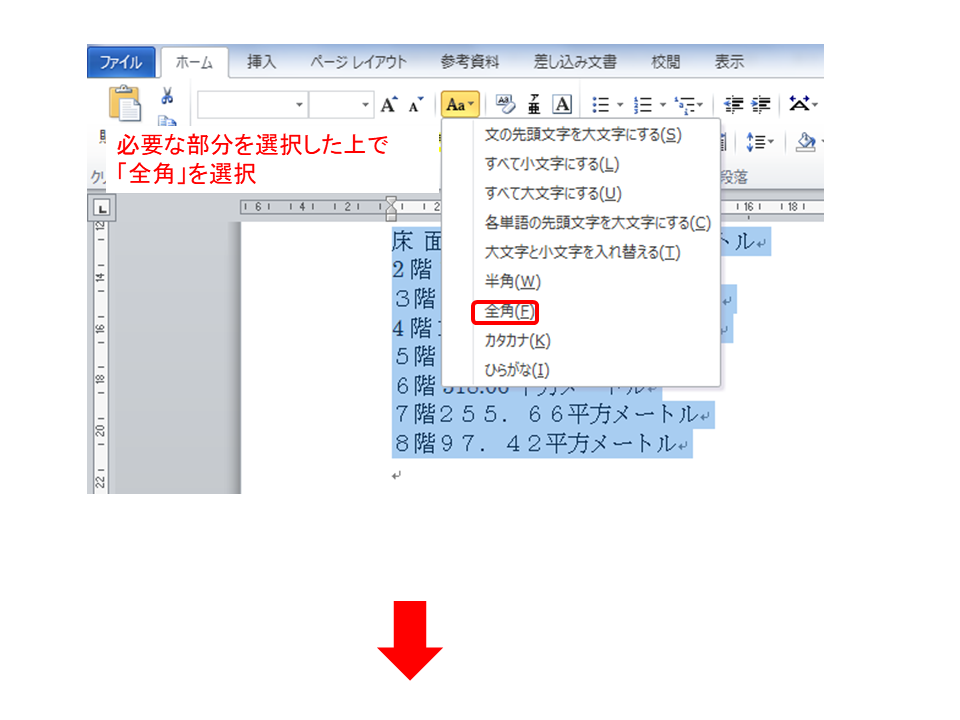Expand the Change Case (Aa) dropdown
This screenshot has height=720, width=960.
click(461, 104)
